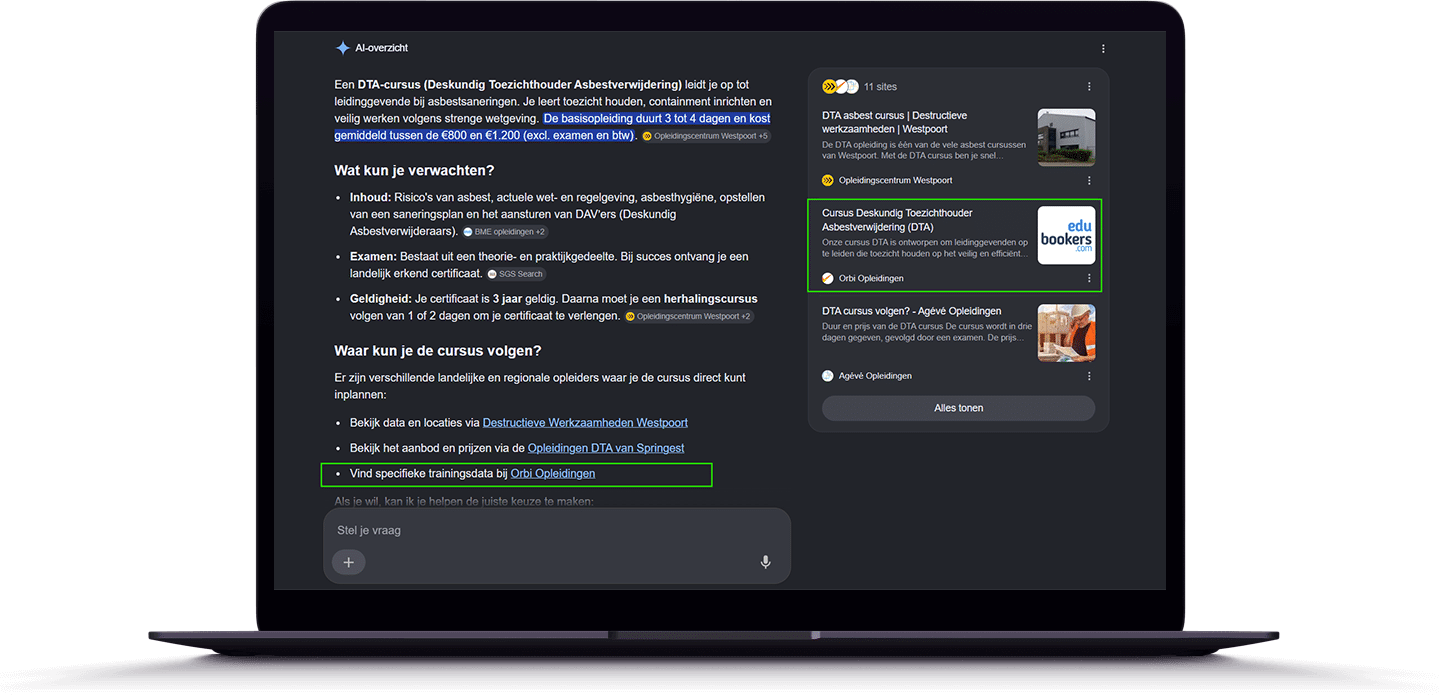Click the 'AI-overzicht' title text
The height and width of the screenshot is (695, 1440).
pos(381,48)
